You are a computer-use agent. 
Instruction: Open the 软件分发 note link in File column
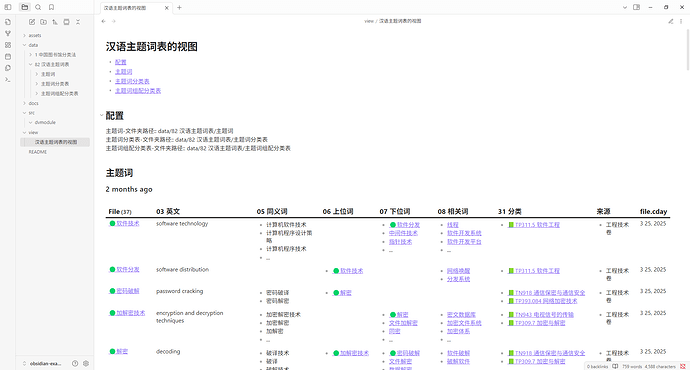coord(128,269)
